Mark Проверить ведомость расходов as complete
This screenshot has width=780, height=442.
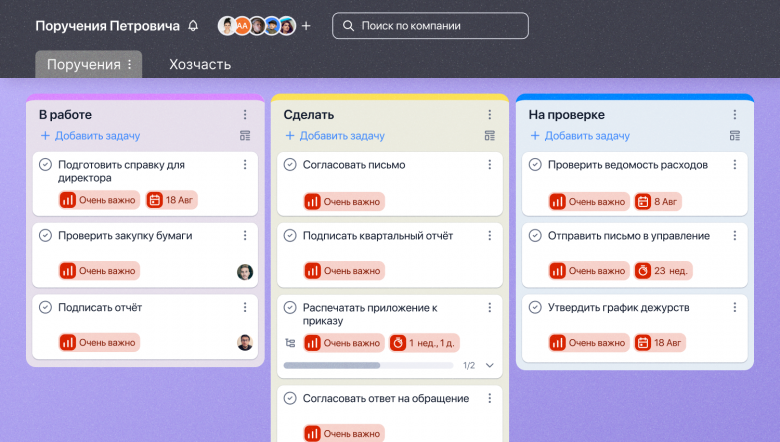[535, 165]
